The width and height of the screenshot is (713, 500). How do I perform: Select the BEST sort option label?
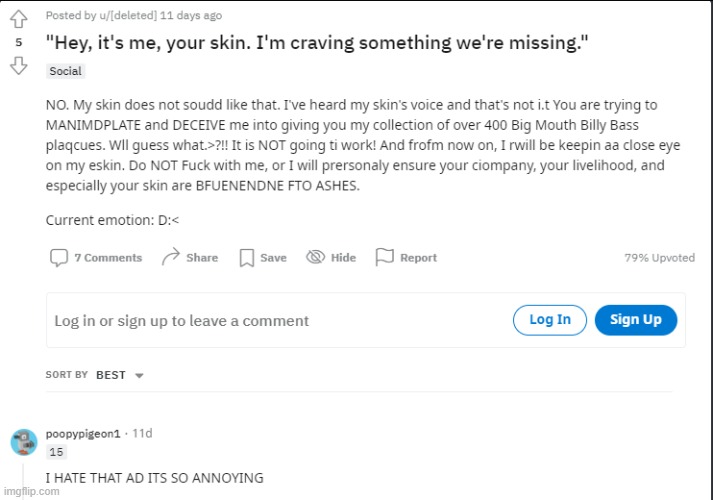tap(110, 375)
